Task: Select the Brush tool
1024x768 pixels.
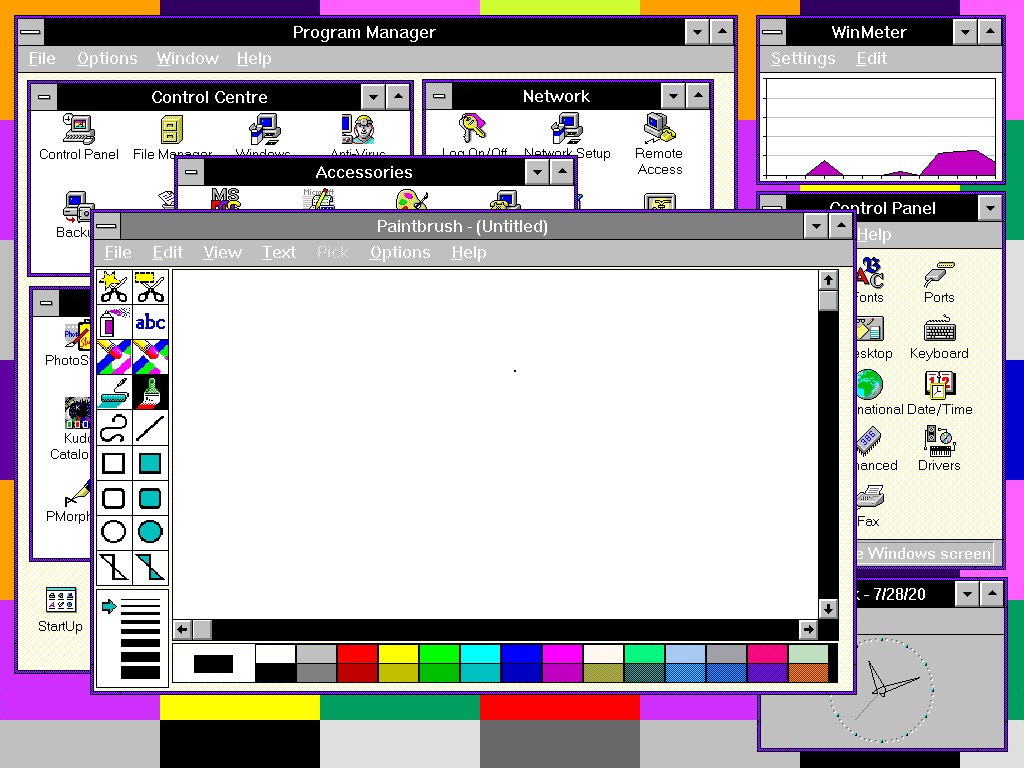Action: [150, 390]
